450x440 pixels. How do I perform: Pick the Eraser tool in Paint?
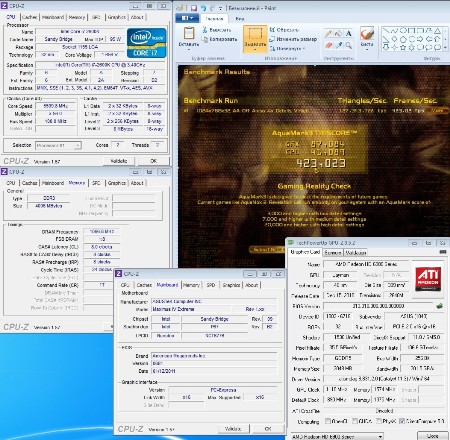329,45
